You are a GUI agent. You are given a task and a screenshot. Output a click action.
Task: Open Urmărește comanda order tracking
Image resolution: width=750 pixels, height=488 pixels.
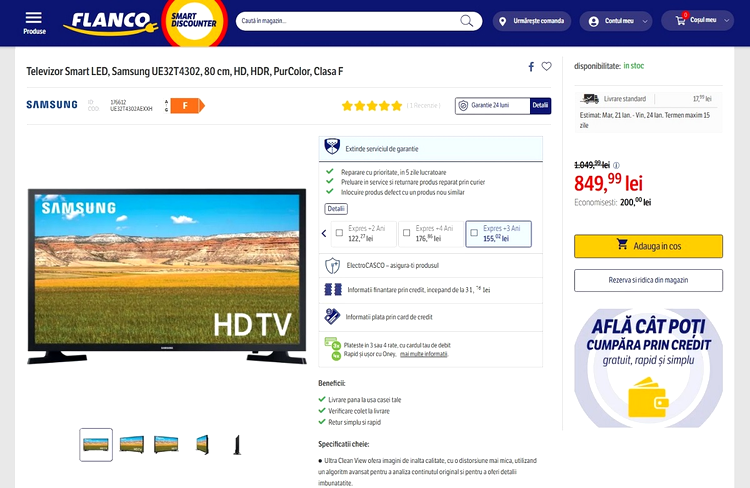coord(532,21)
